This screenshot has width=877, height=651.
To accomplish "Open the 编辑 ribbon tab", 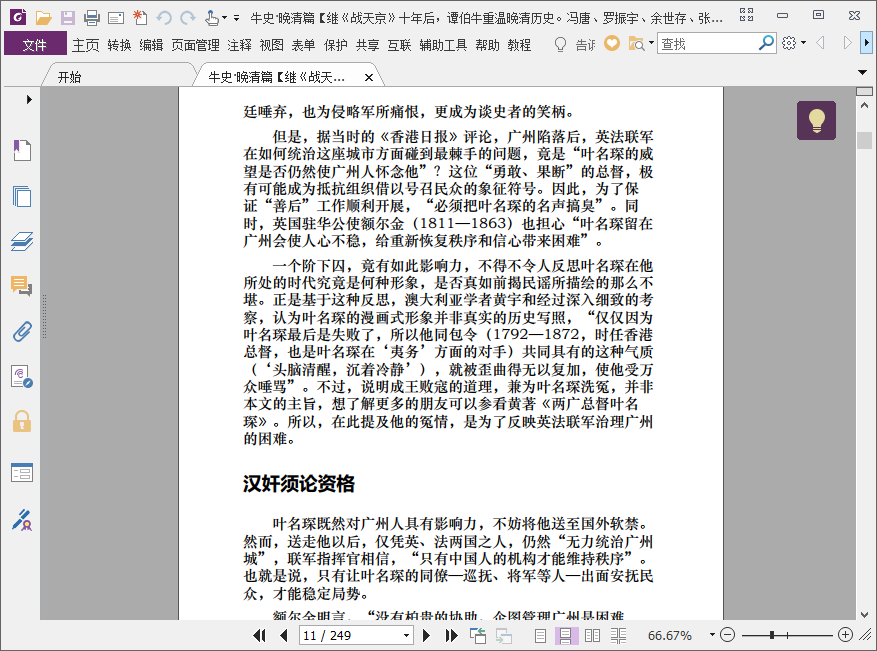I will (151, 45).
